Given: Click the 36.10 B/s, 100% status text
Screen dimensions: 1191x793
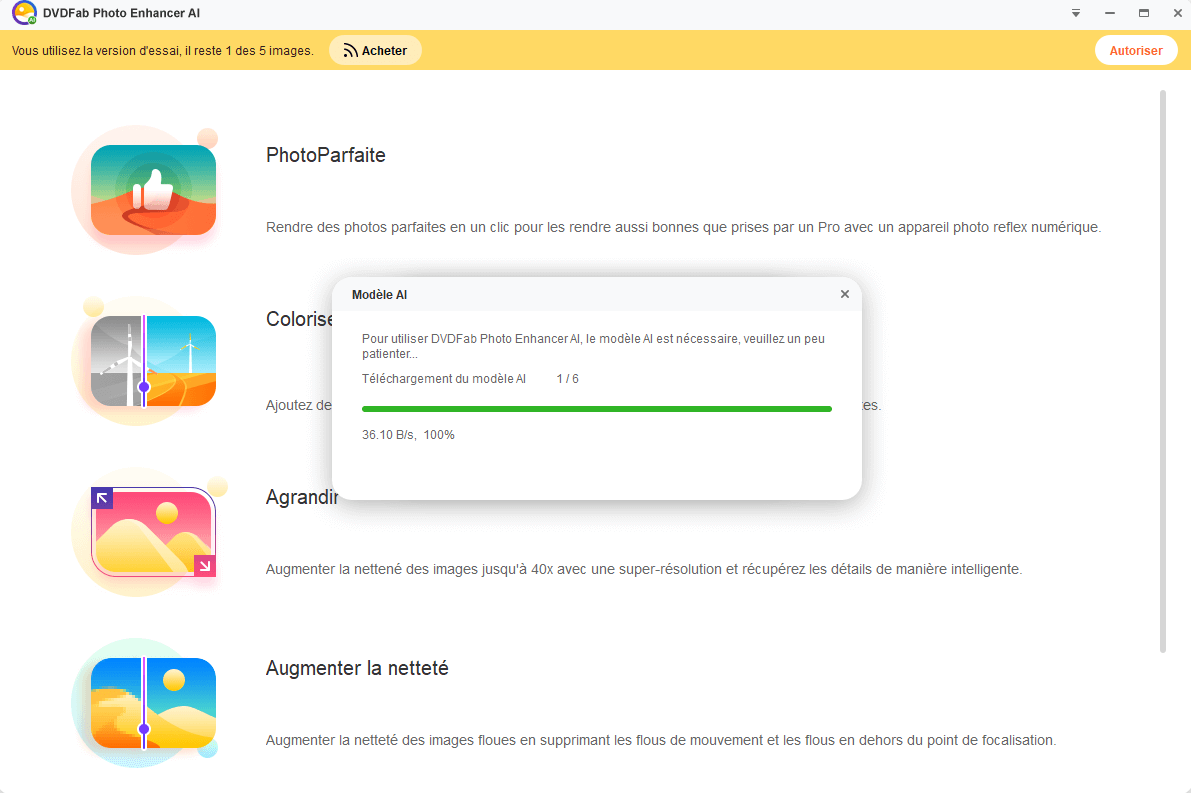Looking at the screenshot, I should click(x=408, y=434).
